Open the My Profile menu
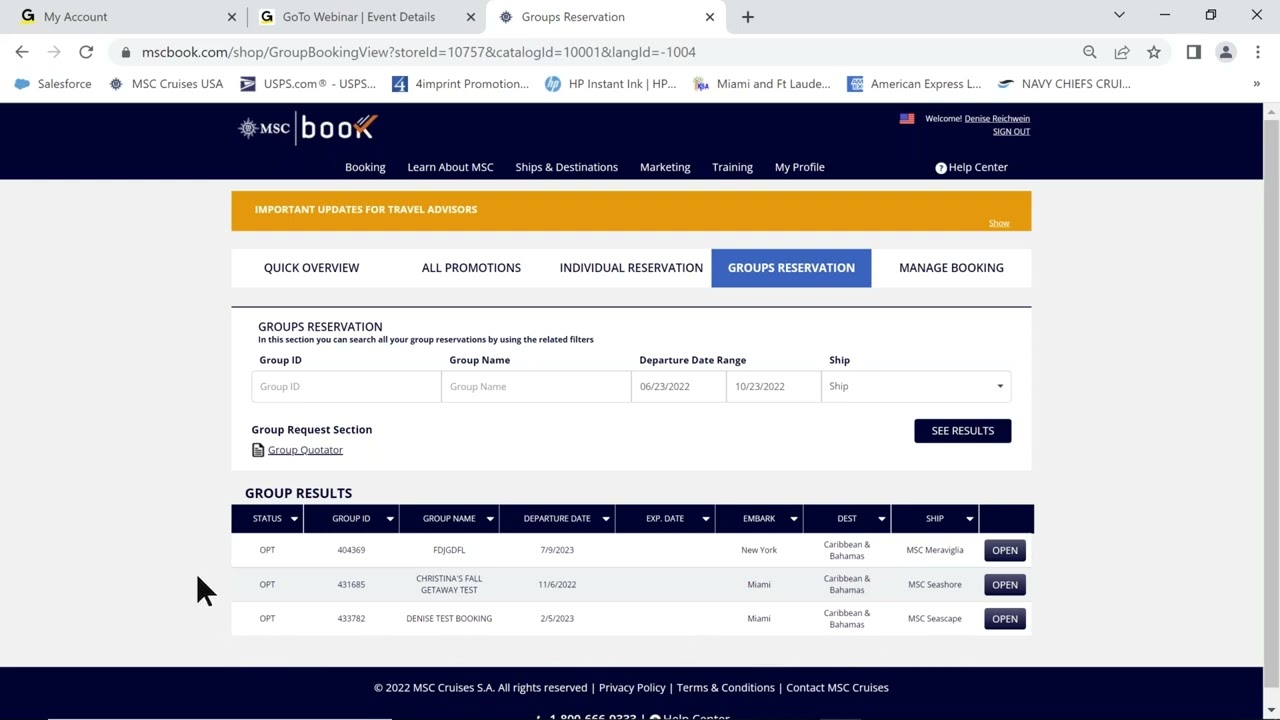The image size is (1280, 720). pyautogui.click(x=800, y=168)
